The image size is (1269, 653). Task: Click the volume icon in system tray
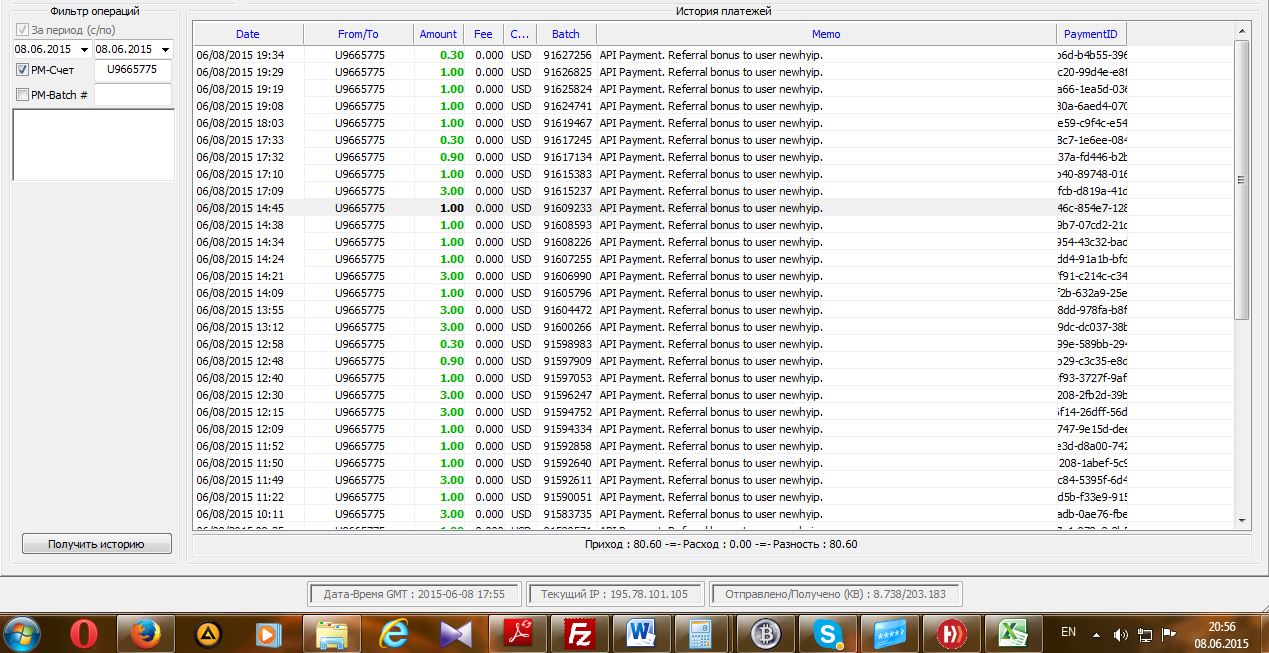coord(1120,634)
